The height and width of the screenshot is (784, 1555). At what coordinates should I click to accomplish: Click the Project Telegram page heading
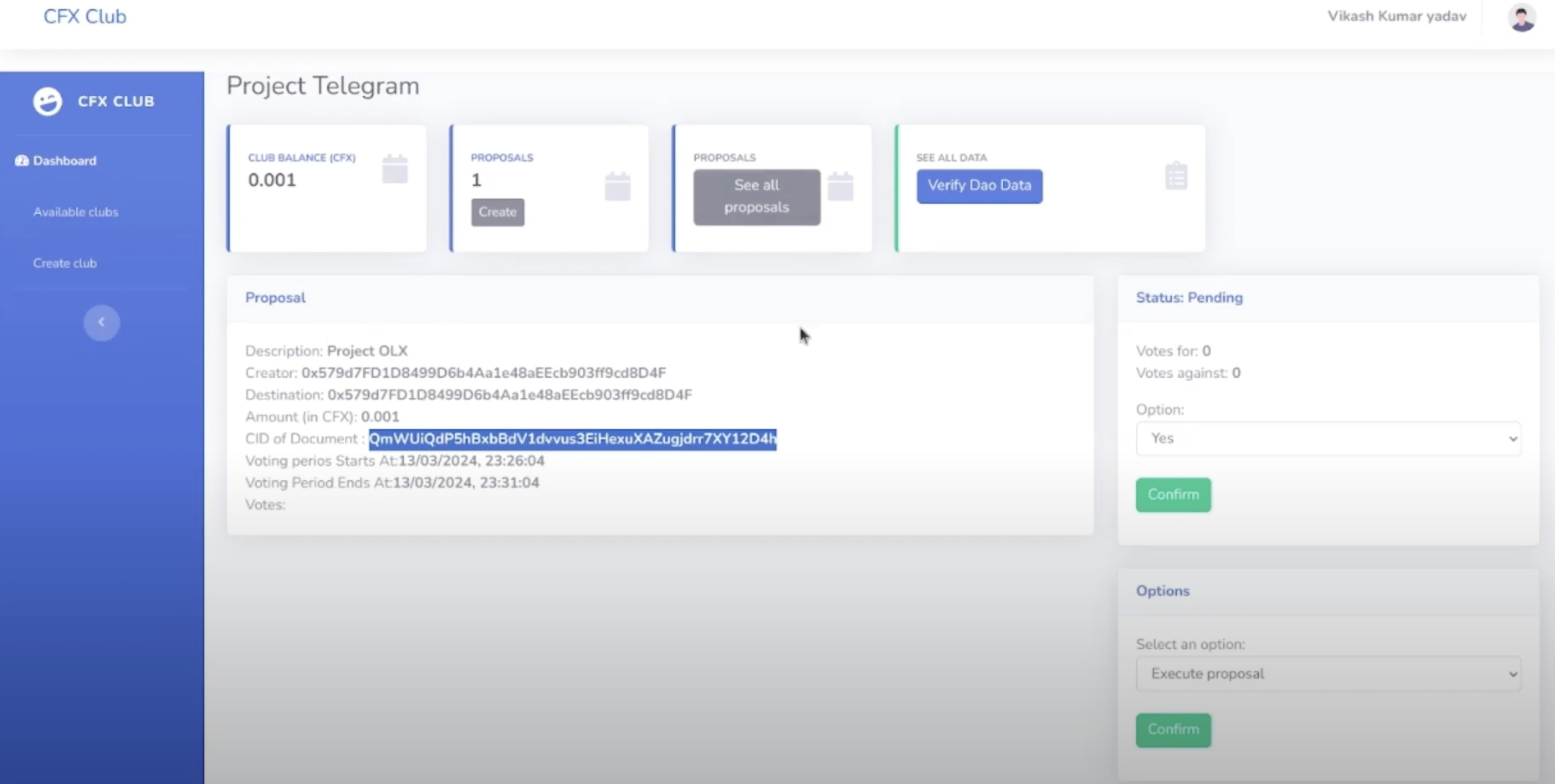[322, 86]
